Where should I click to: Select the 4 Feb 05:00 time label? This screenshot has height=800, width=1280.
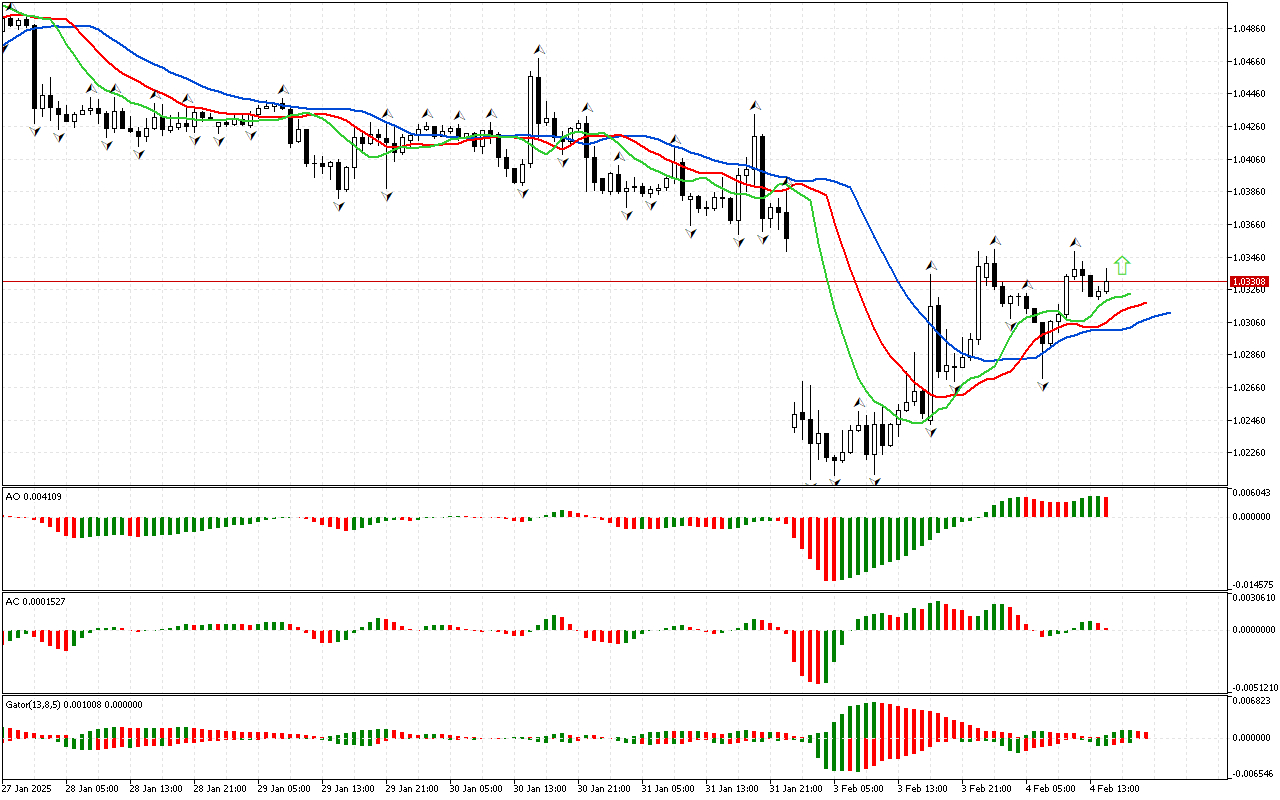[1050, 789]
